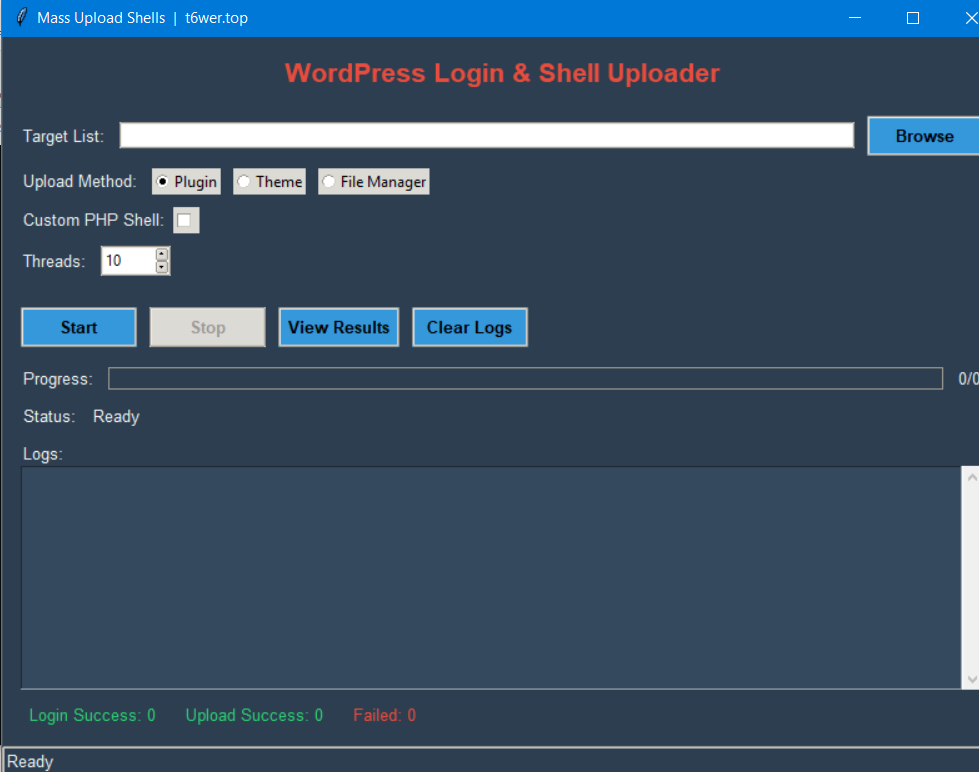Close the window
Screen dimensions: 979x772
pyautogui.click(x=970, y=17)
